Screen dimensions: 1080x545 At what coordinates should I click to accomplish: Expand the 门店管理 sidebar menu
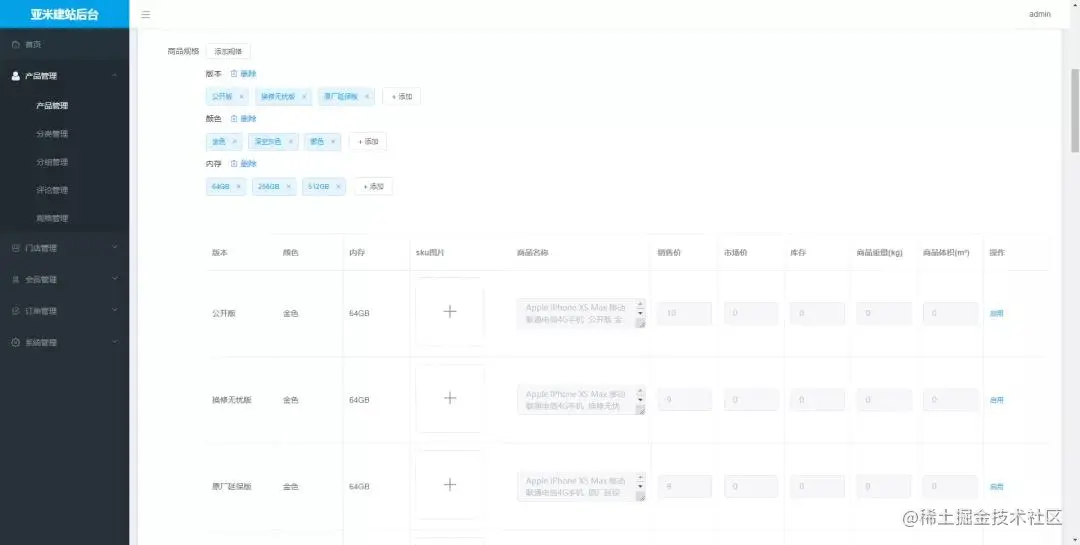(x=64, y=248)
